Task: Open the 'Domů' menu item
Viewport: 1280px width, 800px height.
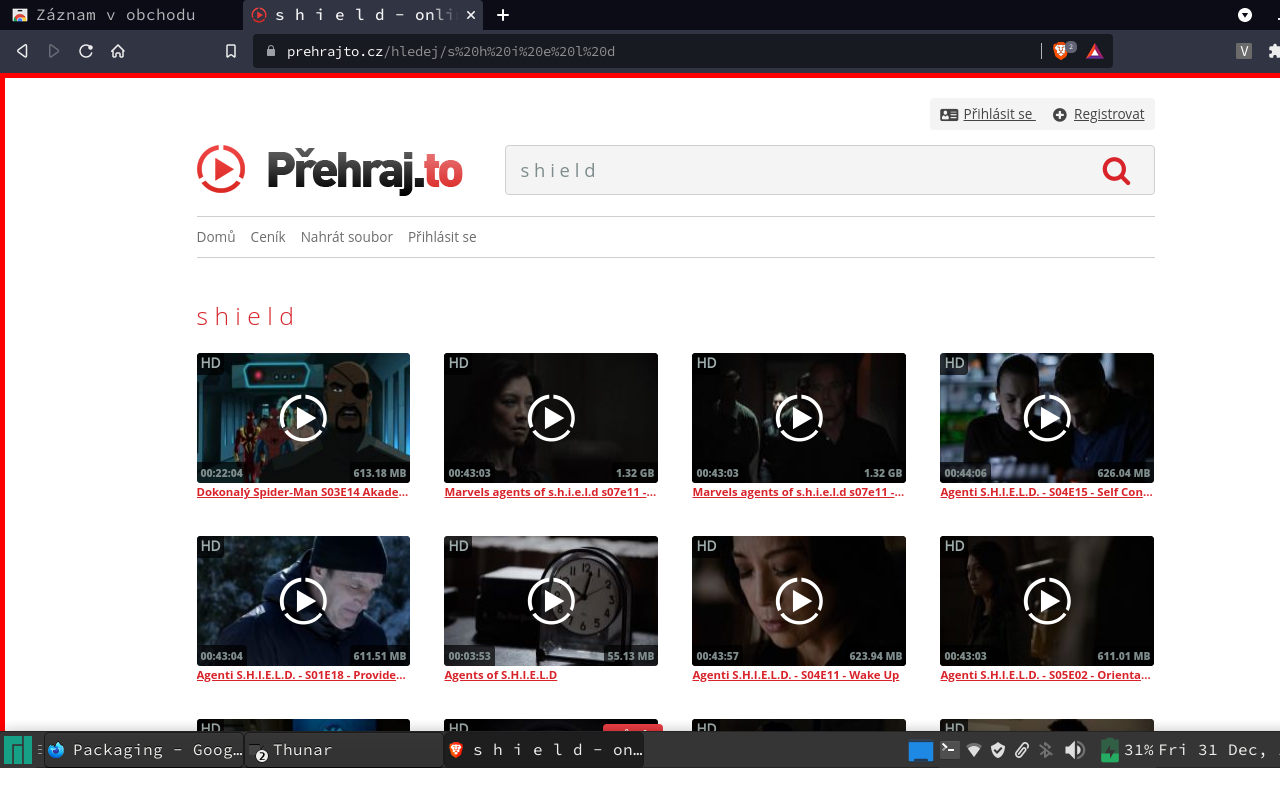Action: click(216, 237)
